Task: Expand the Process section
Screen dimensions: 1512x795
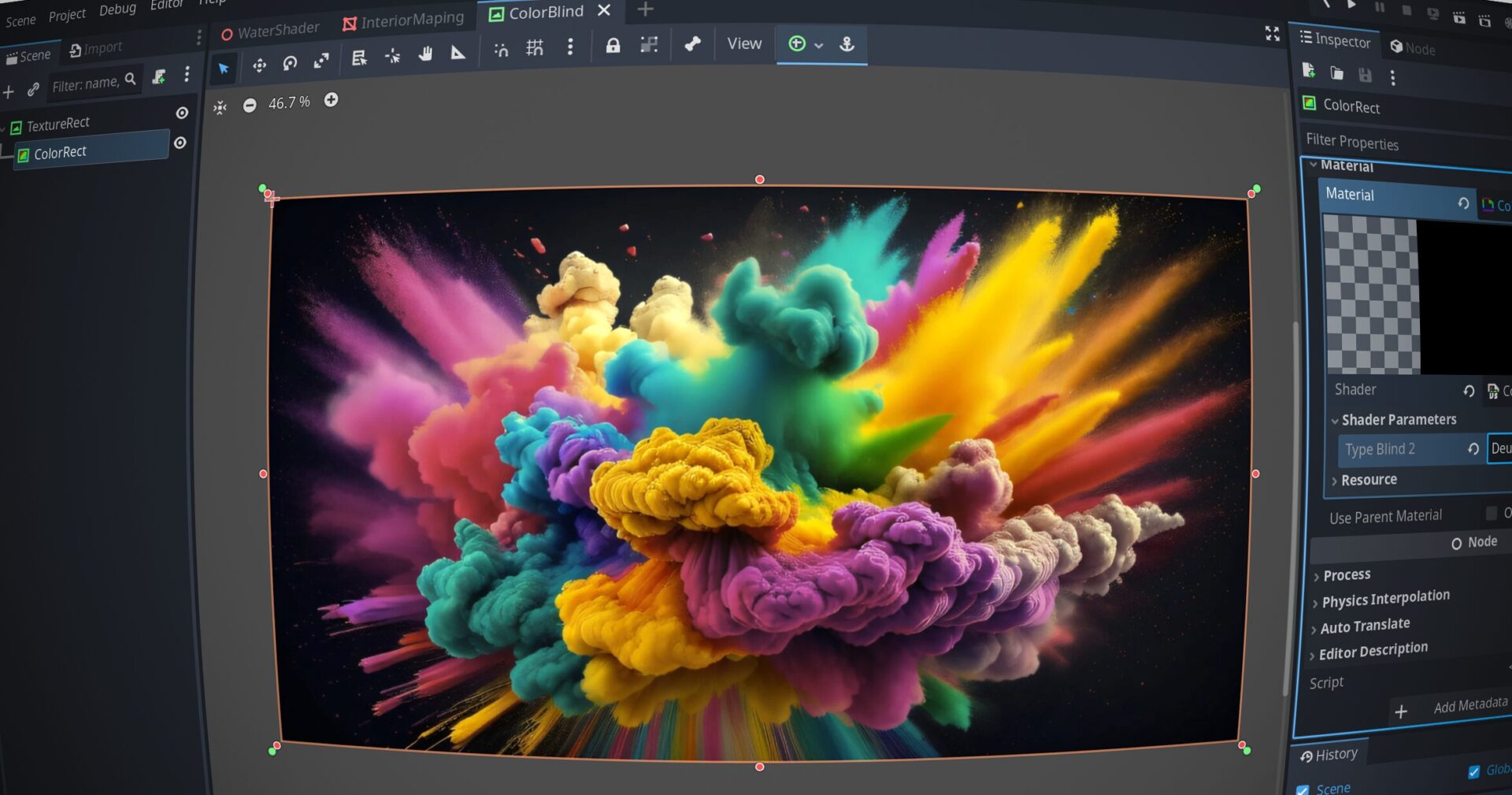Action: click(1316, 577)
